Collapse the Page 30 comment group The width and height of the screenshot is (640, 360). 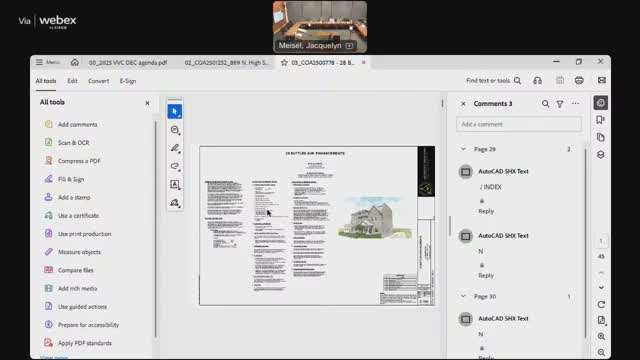463,296
